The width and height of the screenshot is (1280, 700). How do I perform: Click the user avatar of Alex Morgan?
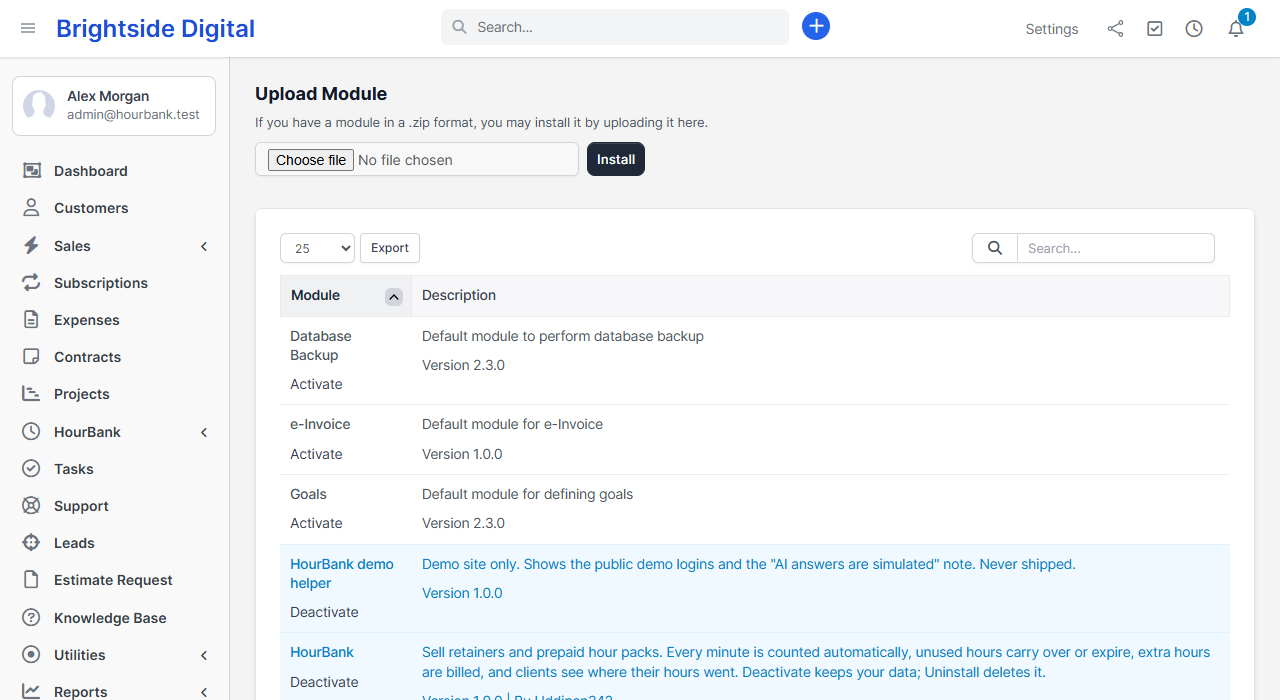[x=39, y=106]
